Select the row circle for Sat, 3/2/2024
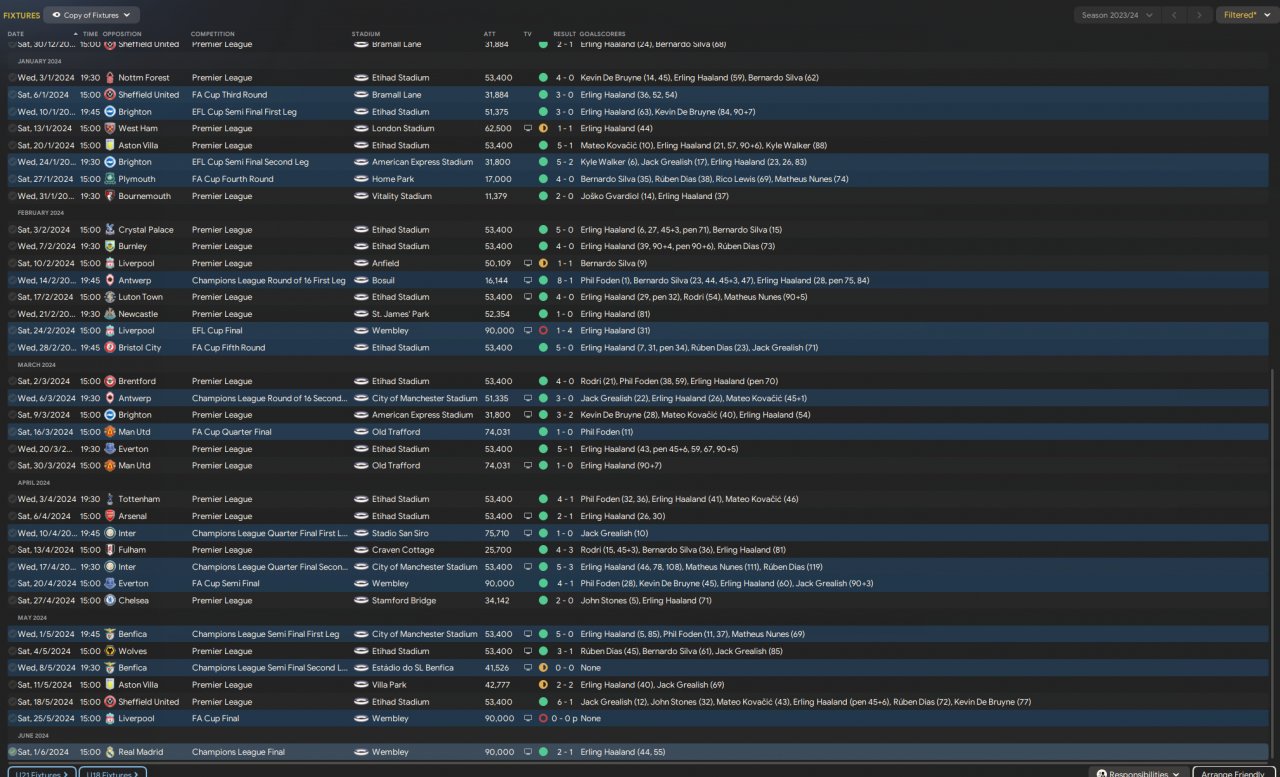The image size is (1280, 777). pyautogui.click(x=12, y=230)
